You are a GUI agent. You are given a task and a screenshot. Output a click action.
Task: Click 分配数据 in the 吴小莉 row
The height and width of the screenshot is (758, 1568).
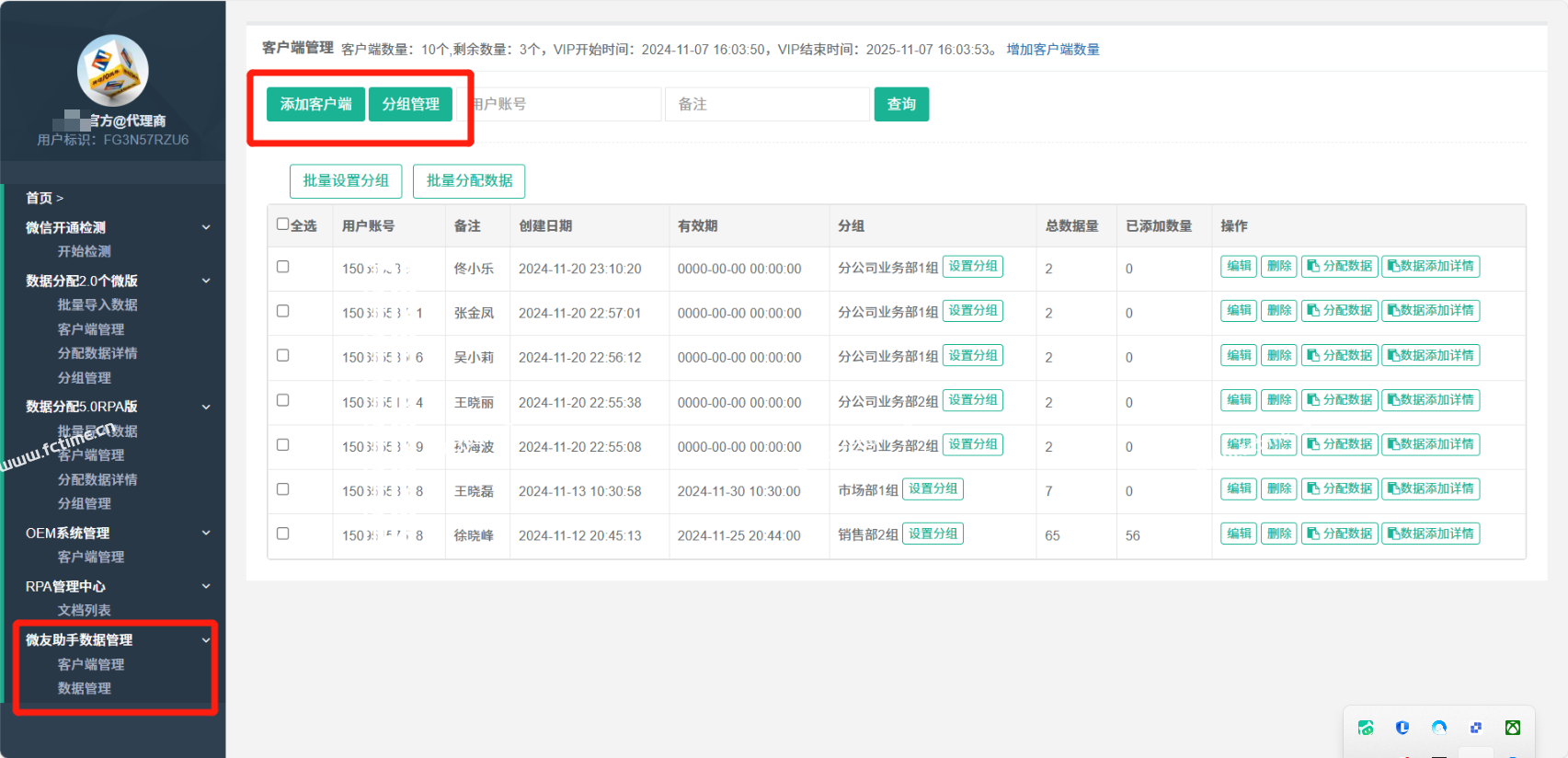click(x=1340, y=355)
